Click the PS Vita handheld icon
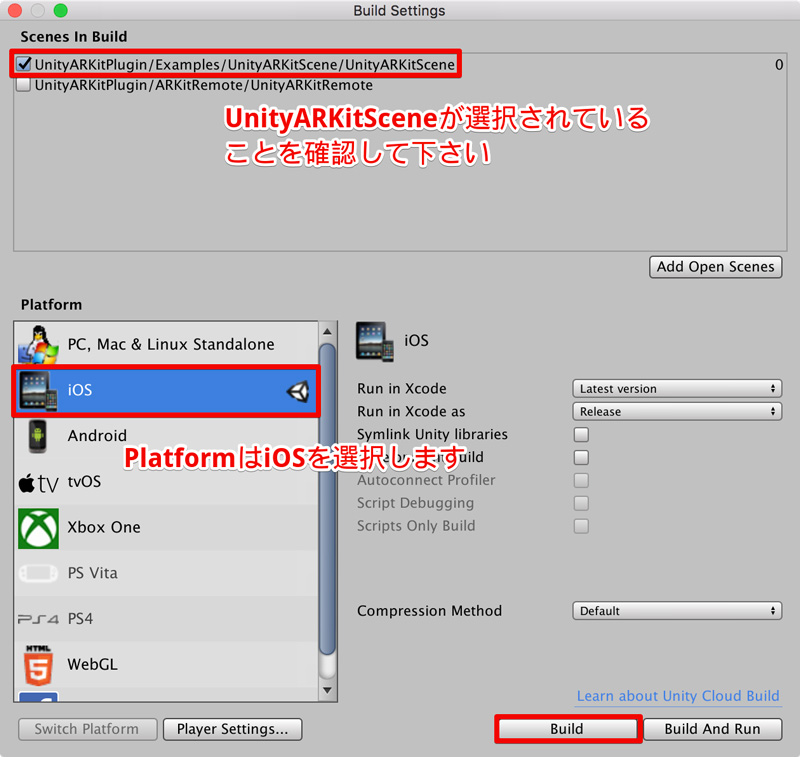 click(38, 573)
